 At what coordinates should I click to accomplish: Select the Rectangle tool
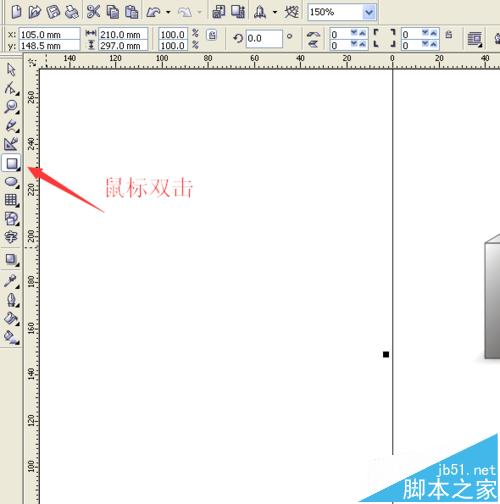[11, 163]
